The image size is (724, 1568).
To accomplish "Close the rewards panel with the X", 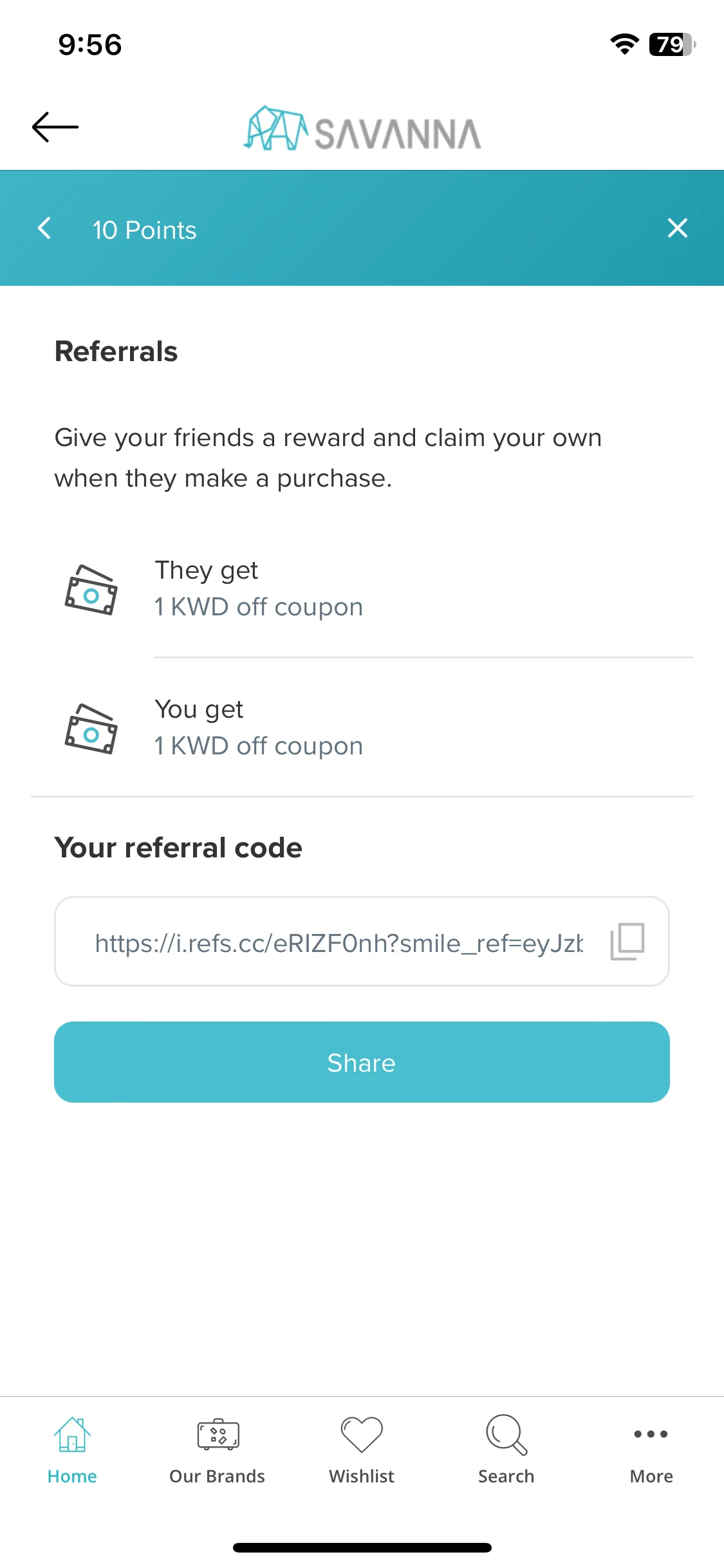I will [x=677, y=228].
